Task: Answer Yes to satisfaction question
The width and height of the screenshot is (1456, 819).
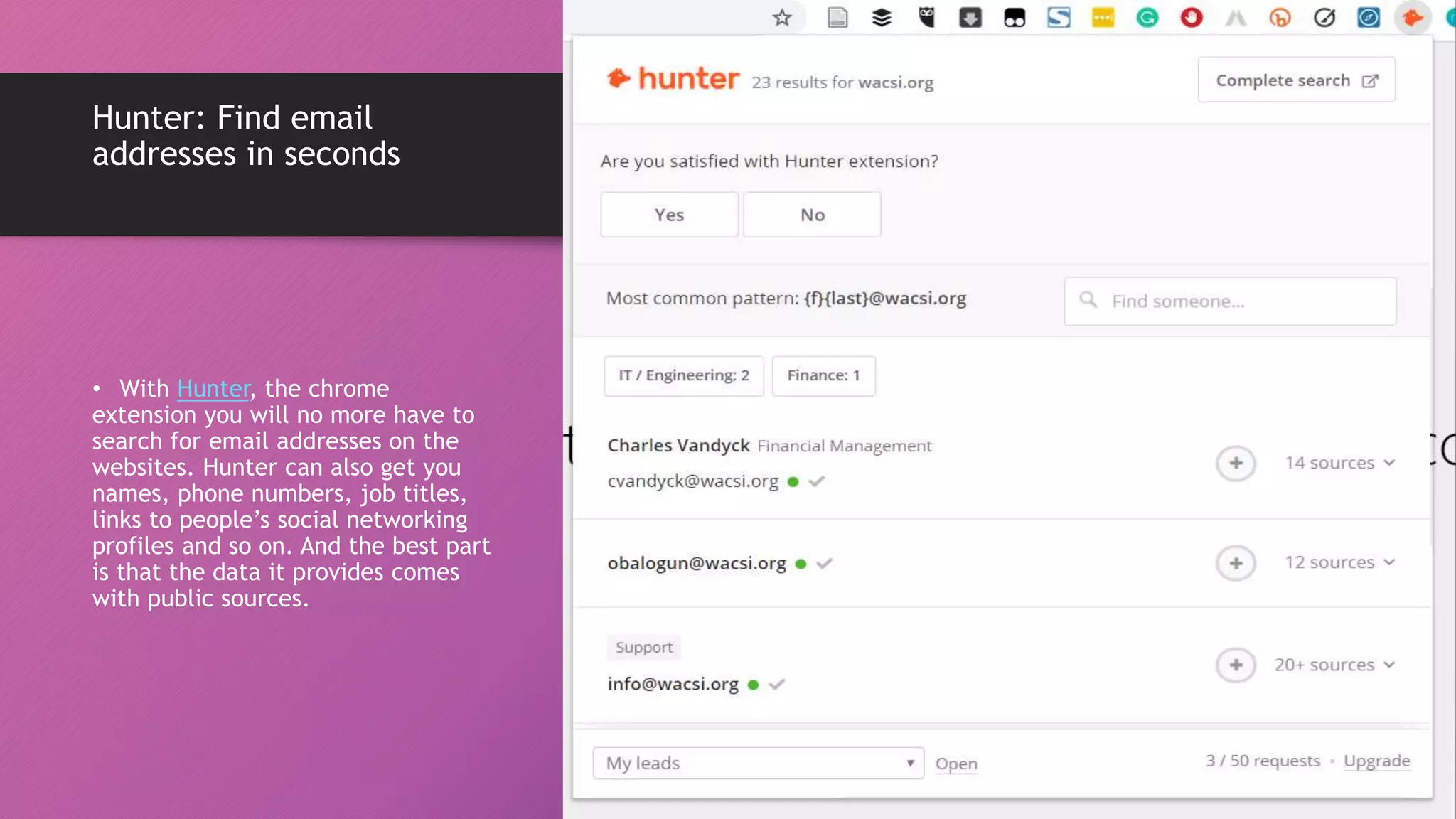Action: click(x=669, y=215)
